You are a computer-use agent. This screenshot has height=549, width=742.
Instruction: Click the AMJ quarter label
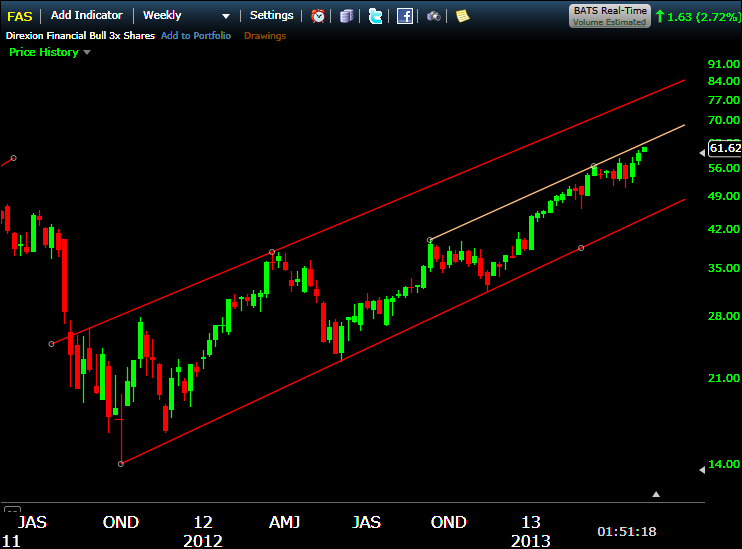[284, 522]
